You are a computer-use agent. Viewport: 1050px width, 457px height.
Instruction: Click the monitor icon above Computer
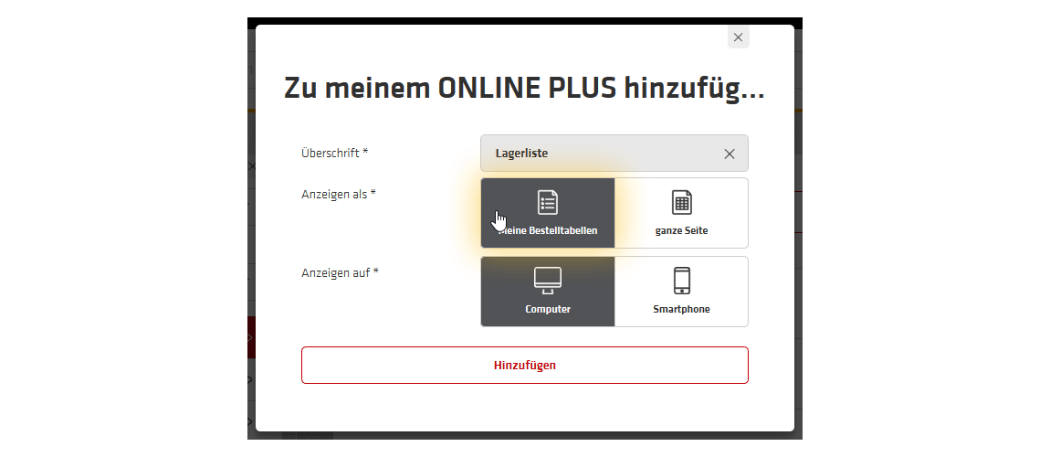point(548,281)
